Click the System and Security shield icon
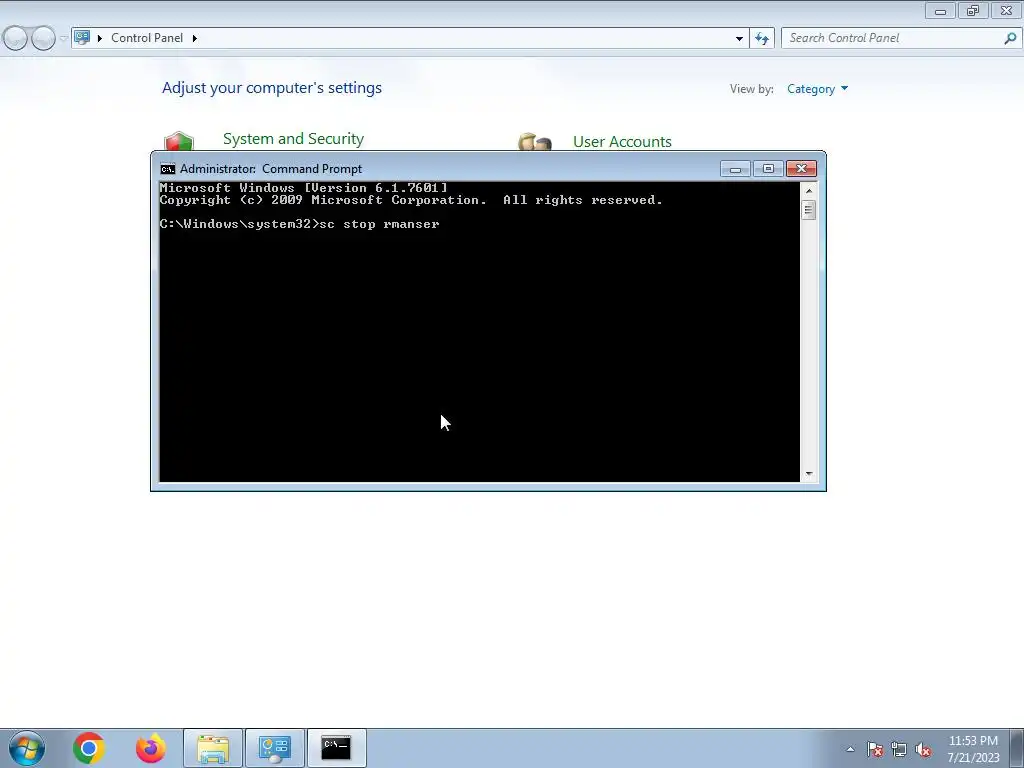The width and height of the screenshot is (1024, 768). click(x=179, y=141)
